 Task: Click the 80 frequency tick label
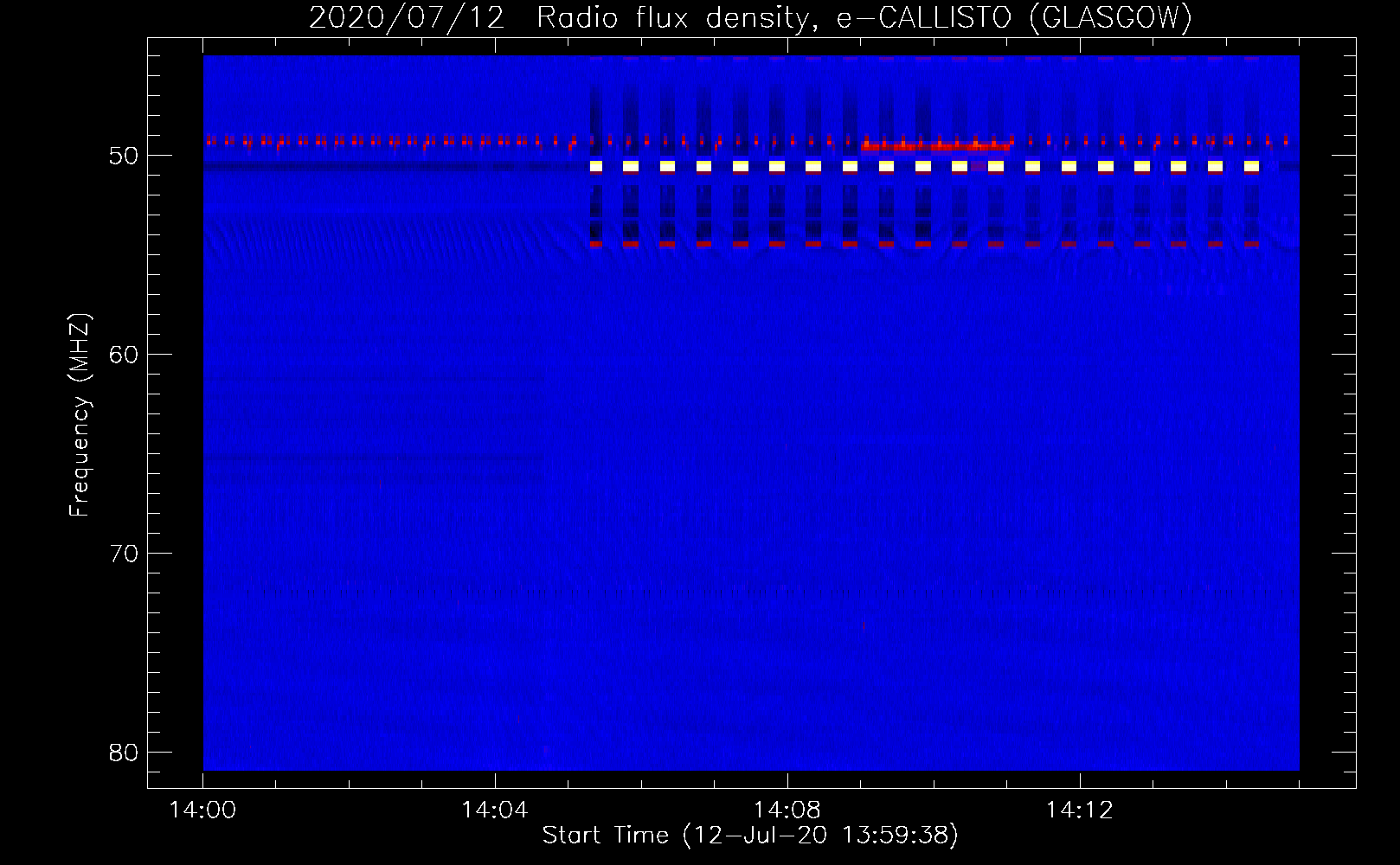[x=125, y=753]
